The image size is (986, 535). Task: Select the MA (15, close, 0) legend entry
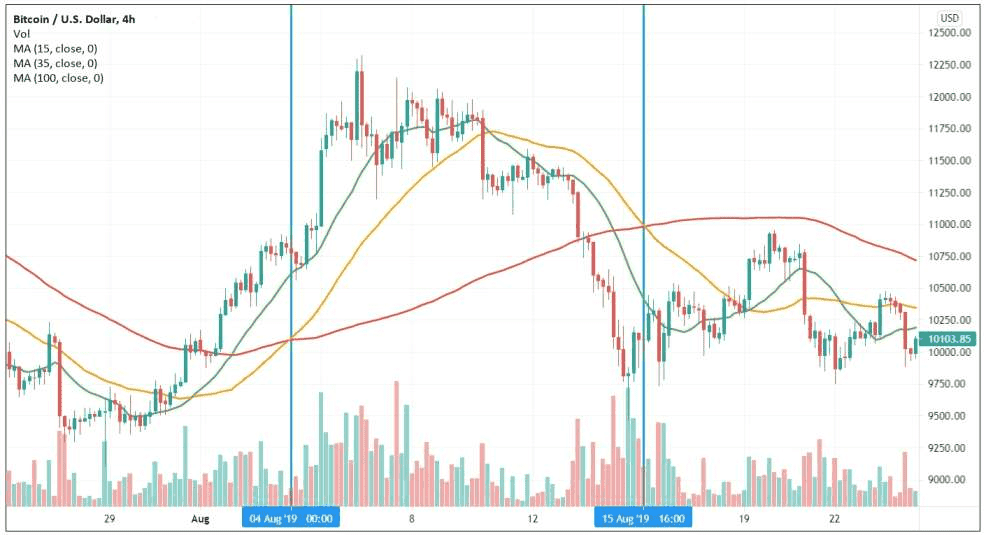(56, 48)
